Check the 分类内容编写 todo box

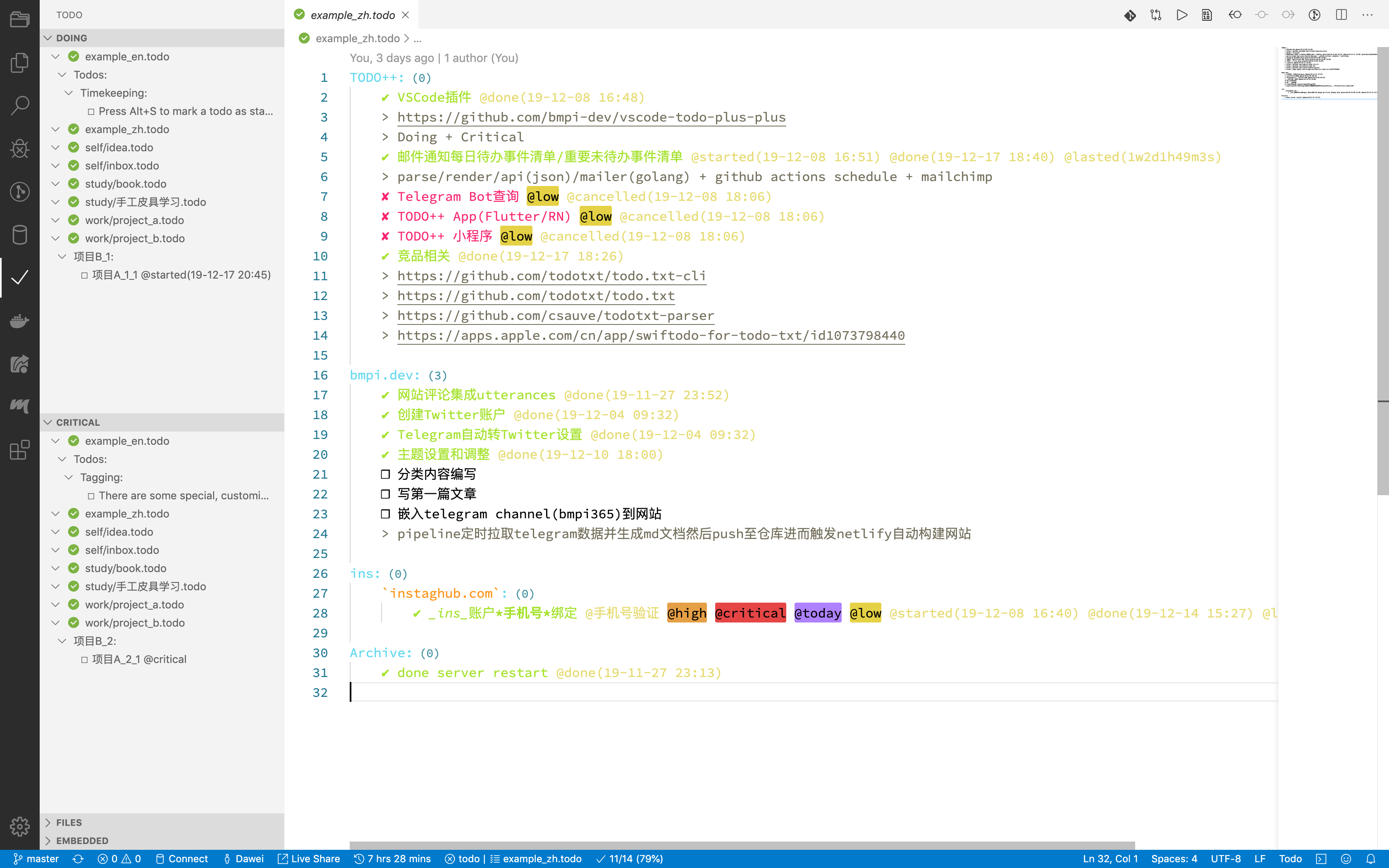[x=385, y=474]
